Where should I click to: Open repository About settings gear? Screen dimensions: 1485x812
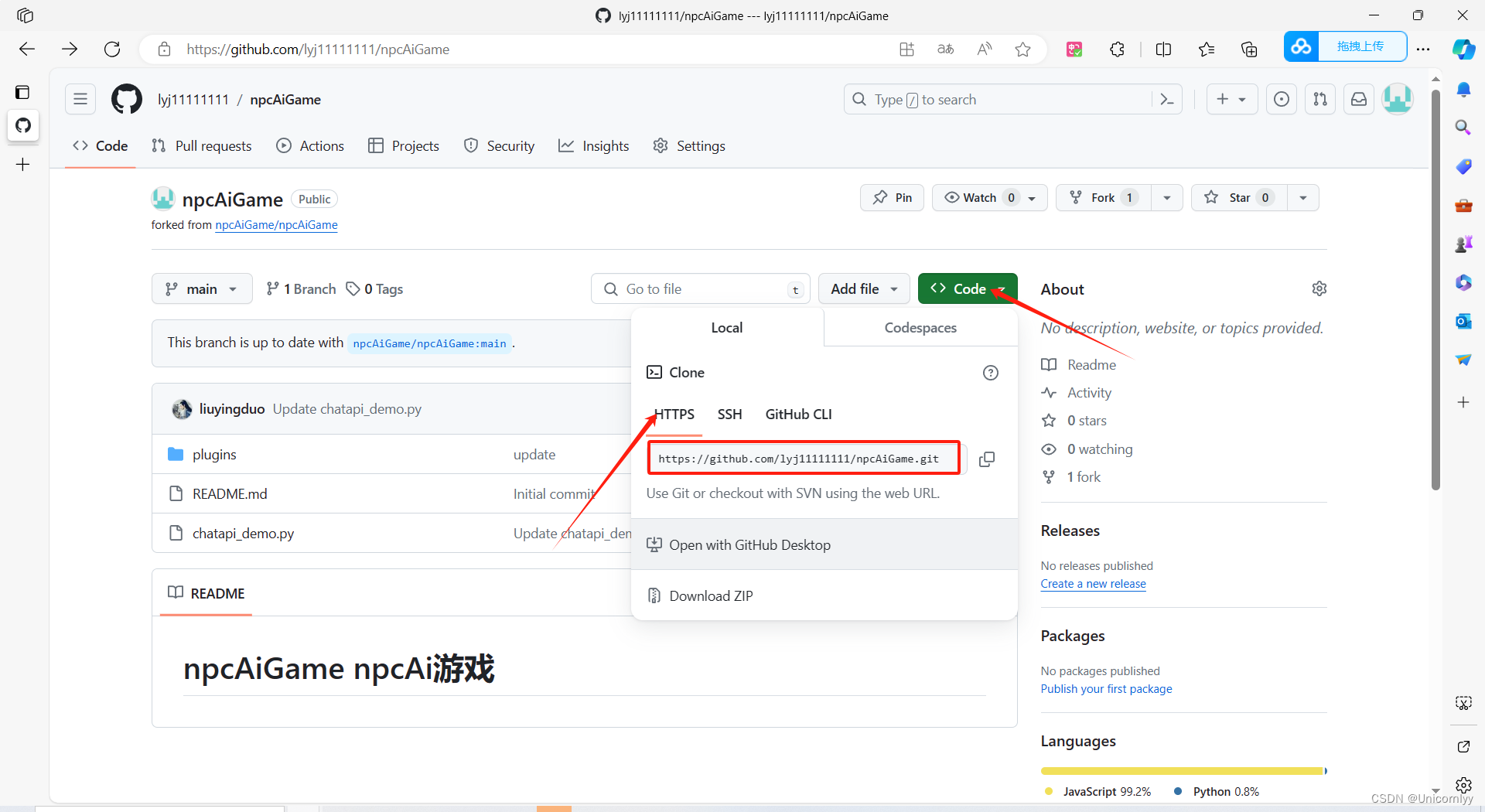point(1319,288)
